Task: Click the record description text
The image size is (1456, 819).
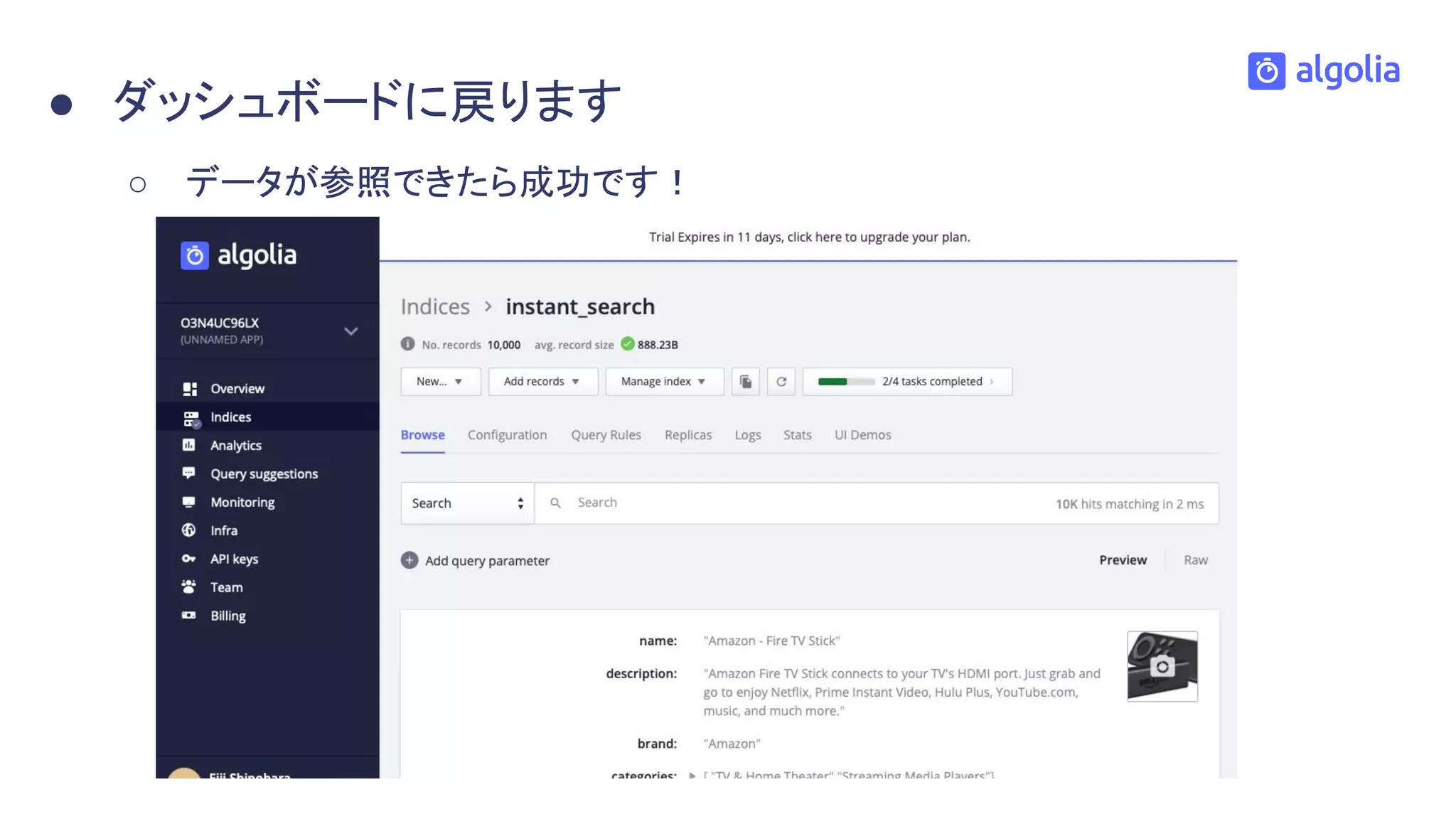Action: pyautogui.click(x=901, y=692)
